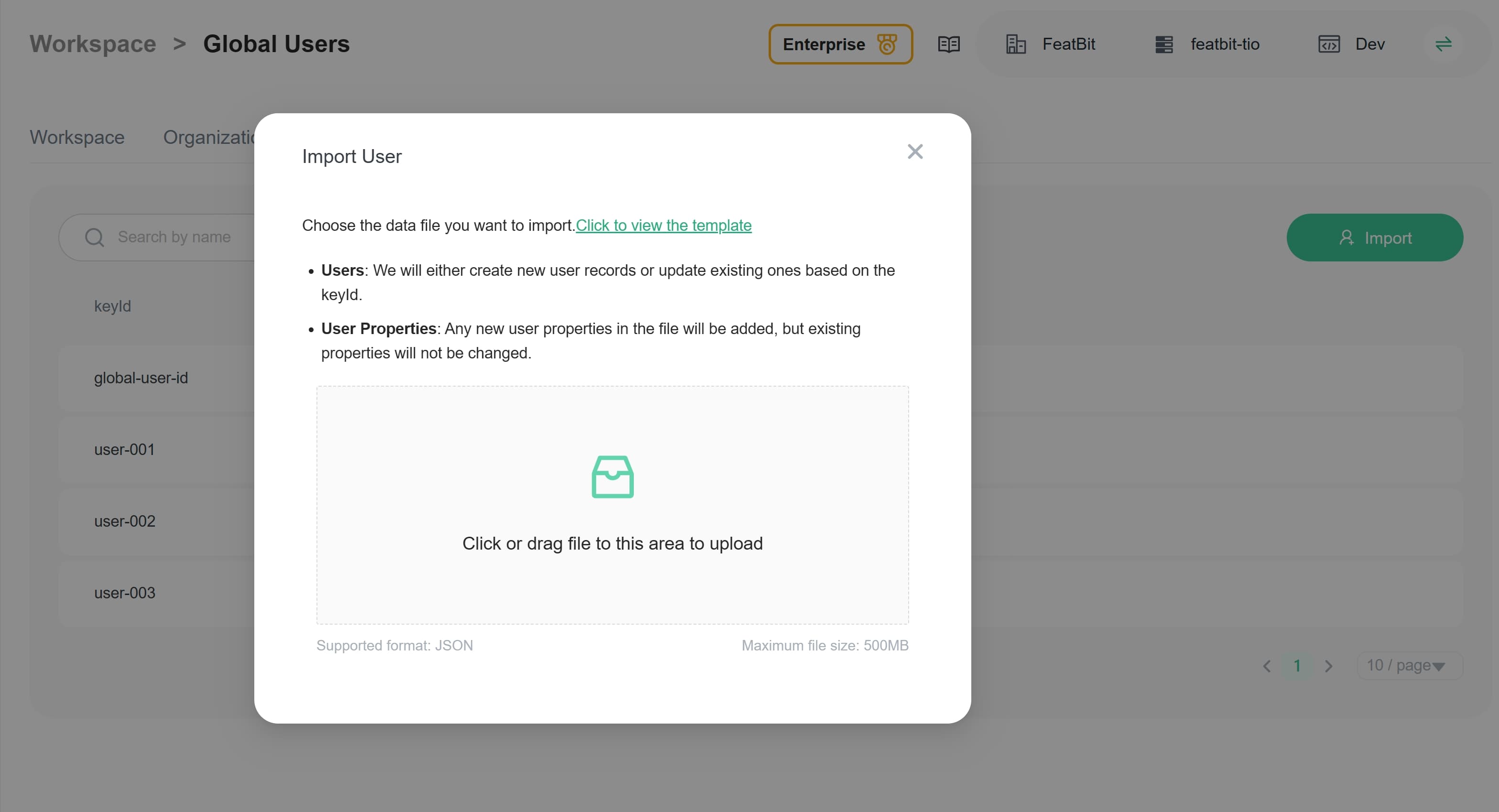Switch to the Workspace tab
Screen dimensions: 1499x812
coord(77,137)
